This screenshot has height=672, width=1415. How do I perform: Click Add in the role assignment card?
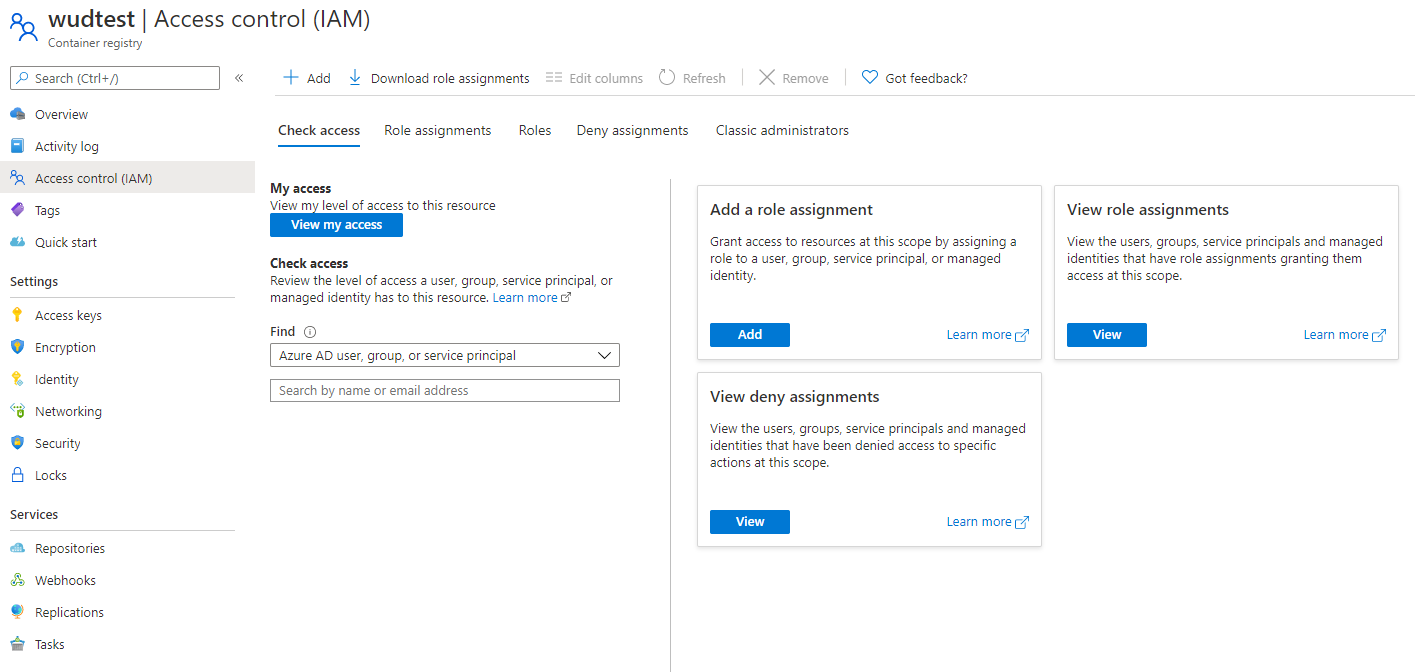pyautogui.click(x=750, y=335)
